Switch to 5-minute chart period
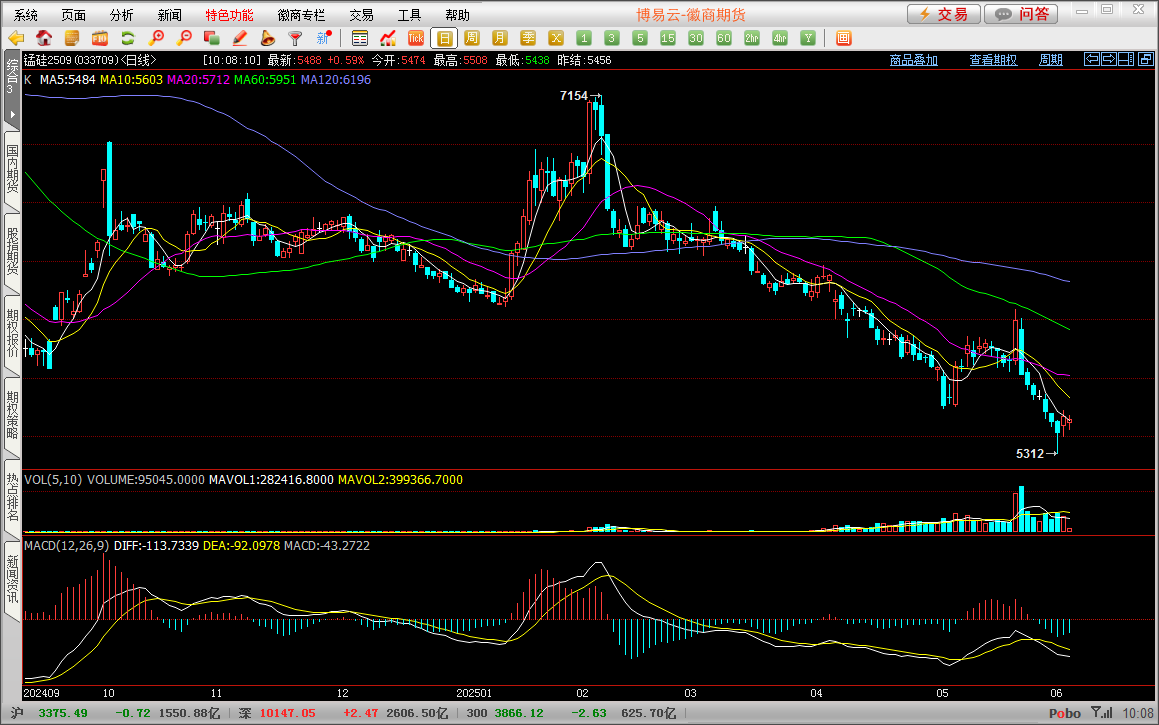This screenshot has width=1159, height=725. [x=640, y=38]
